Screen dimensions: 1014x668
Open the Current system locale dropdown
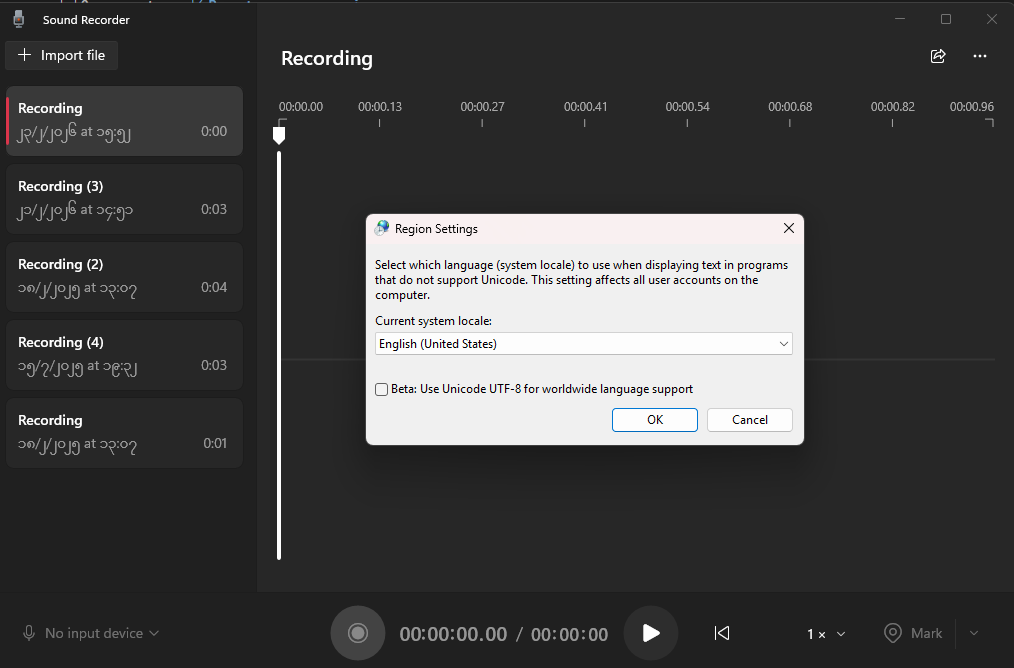click(x=583, y=343)
